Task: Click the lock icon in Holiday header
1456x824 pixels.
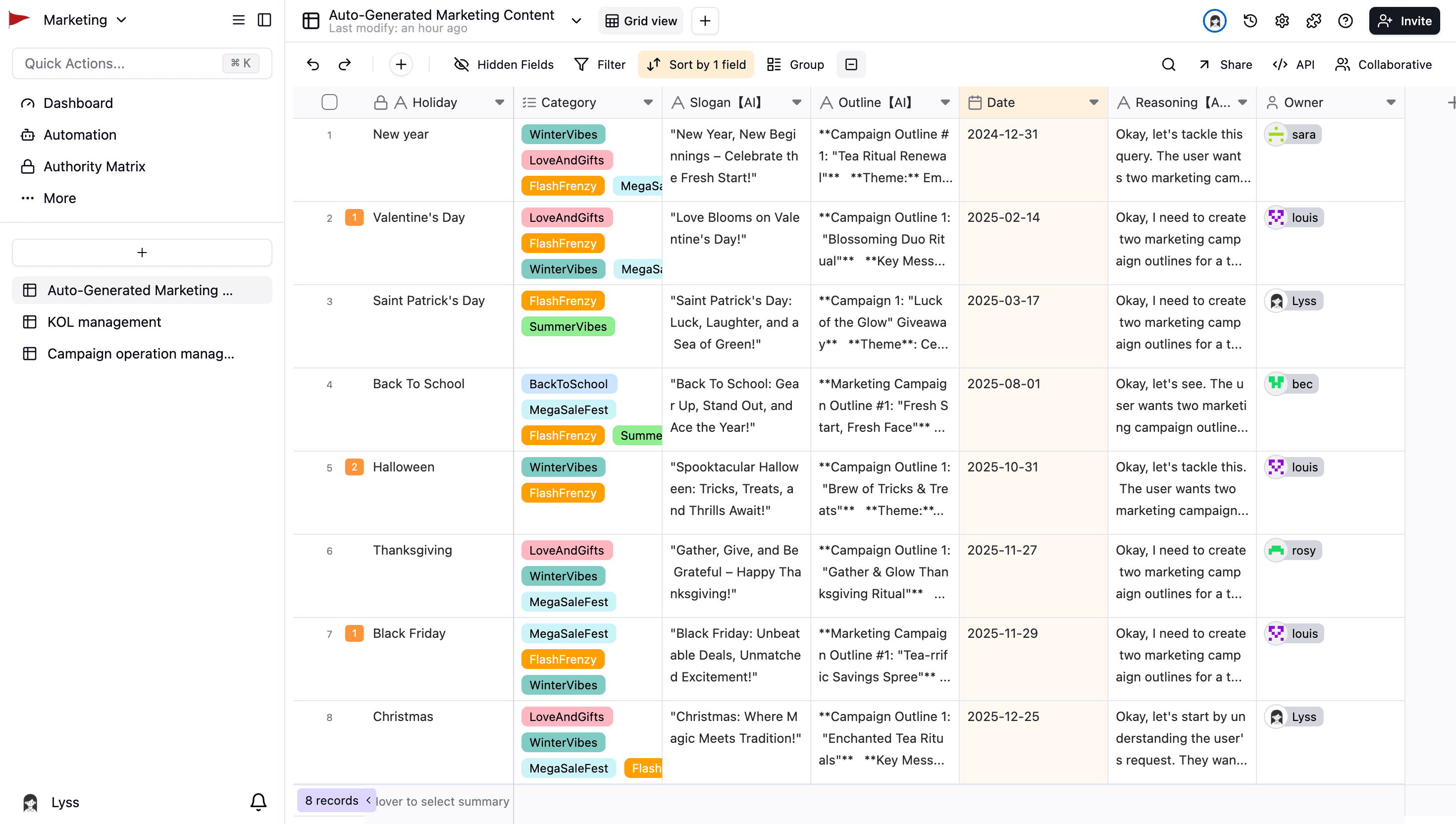Action: [x=381, y=103]
